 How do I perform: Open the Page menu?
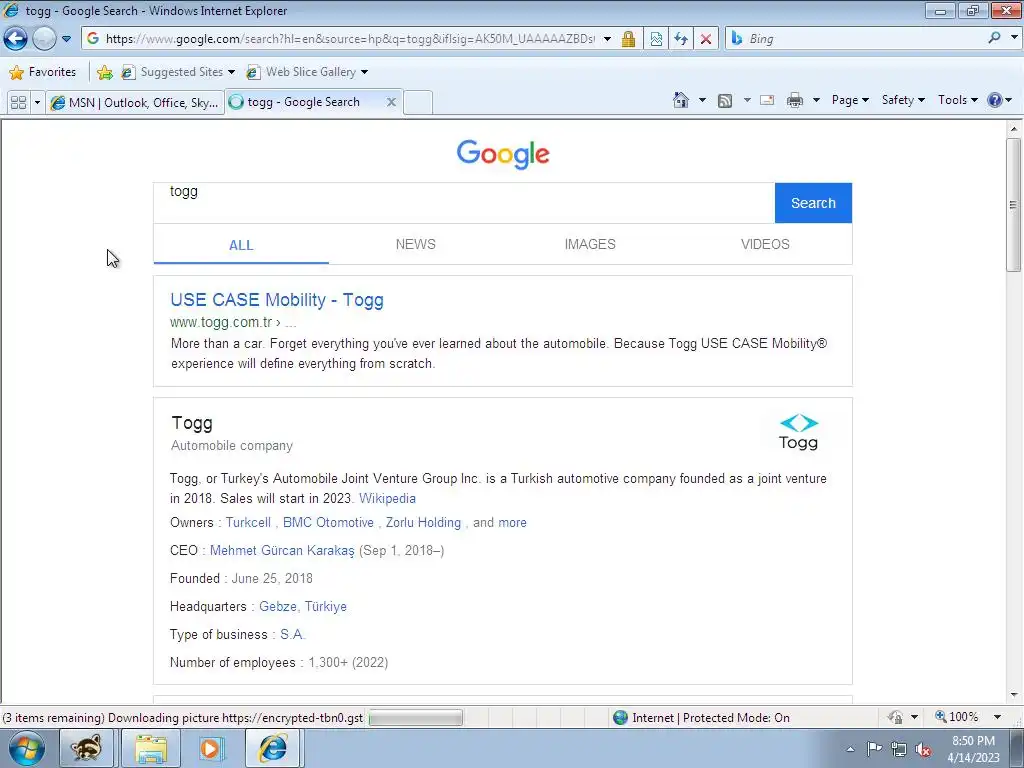click(x=850, y=100)
